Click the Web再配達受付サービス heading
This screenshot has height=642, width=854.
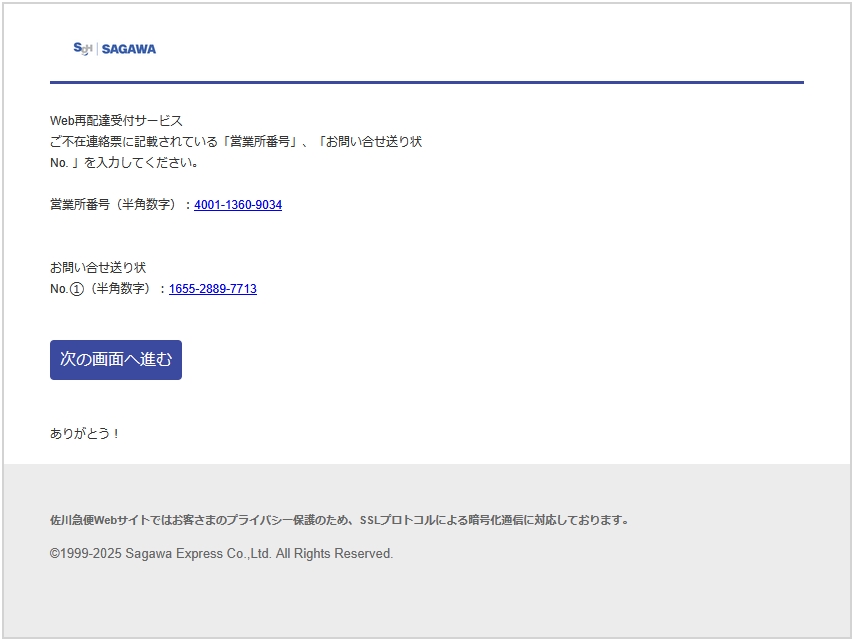(x=116, y=121)
